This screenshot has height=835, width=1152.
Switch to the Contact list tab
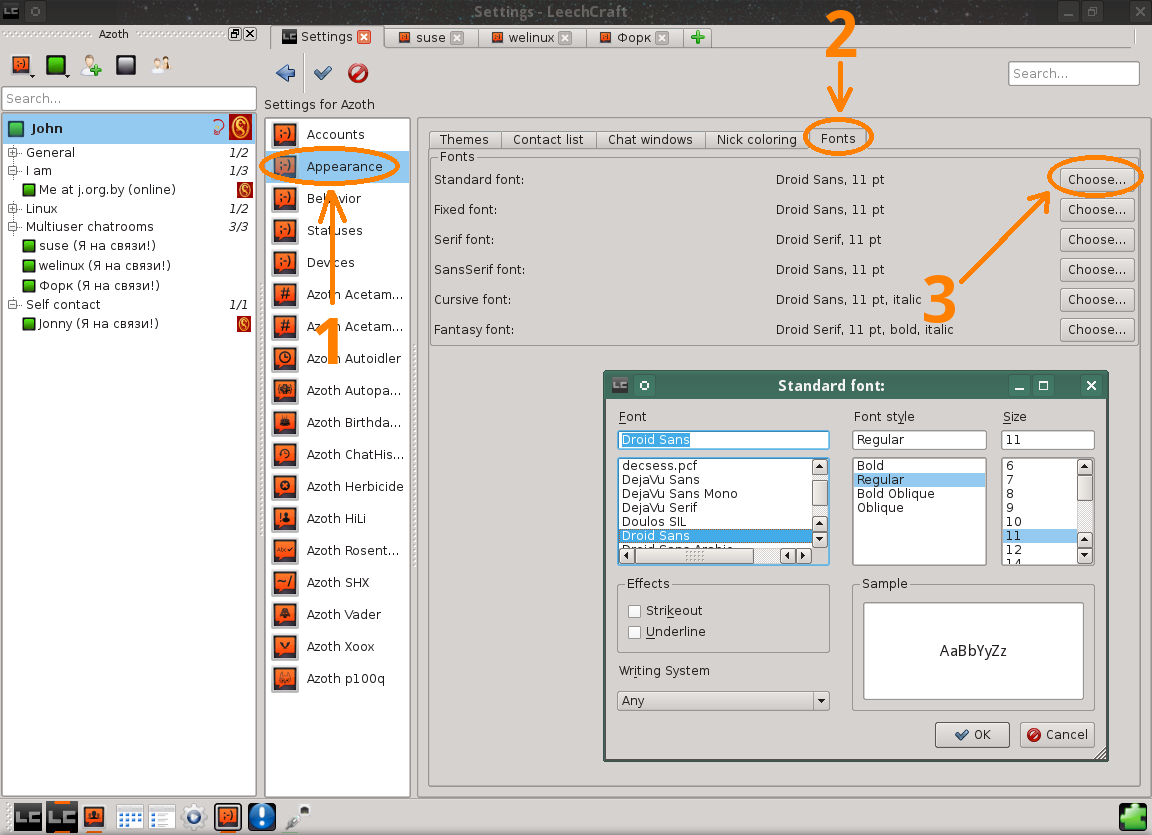548,140
